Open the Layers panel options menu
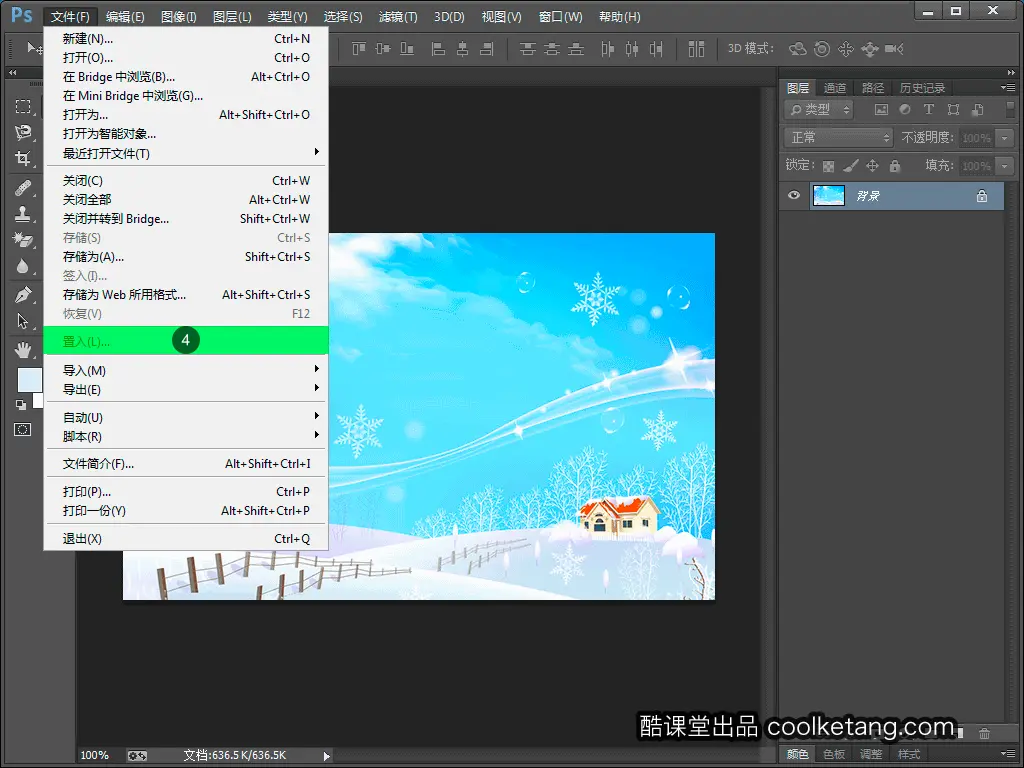This screenshot has height=768, width=1024. pyautogui.click(x=1008, y=87)
